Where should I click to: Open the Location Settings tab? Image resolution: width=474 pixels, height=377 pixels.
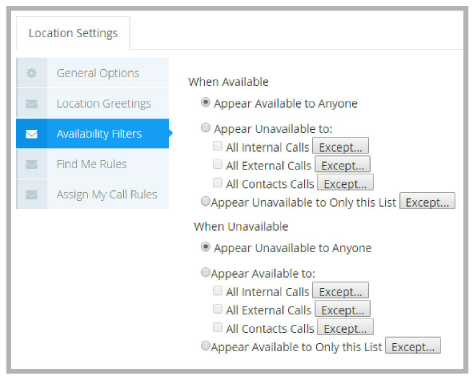tap(73, 33)
